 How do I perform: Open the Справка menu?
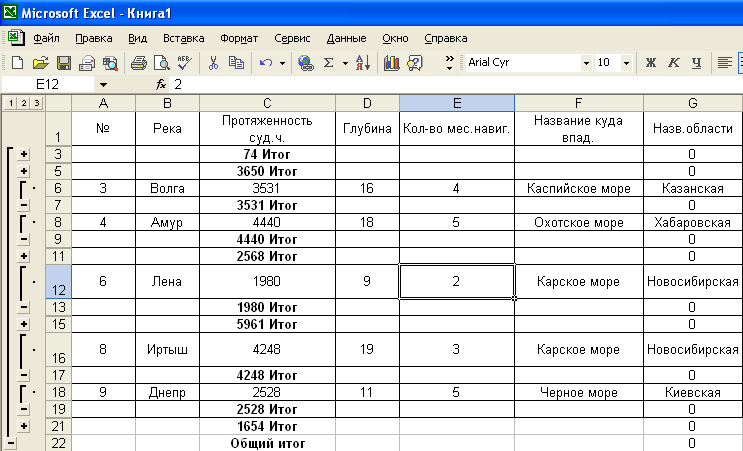click(x=446, y=38)
